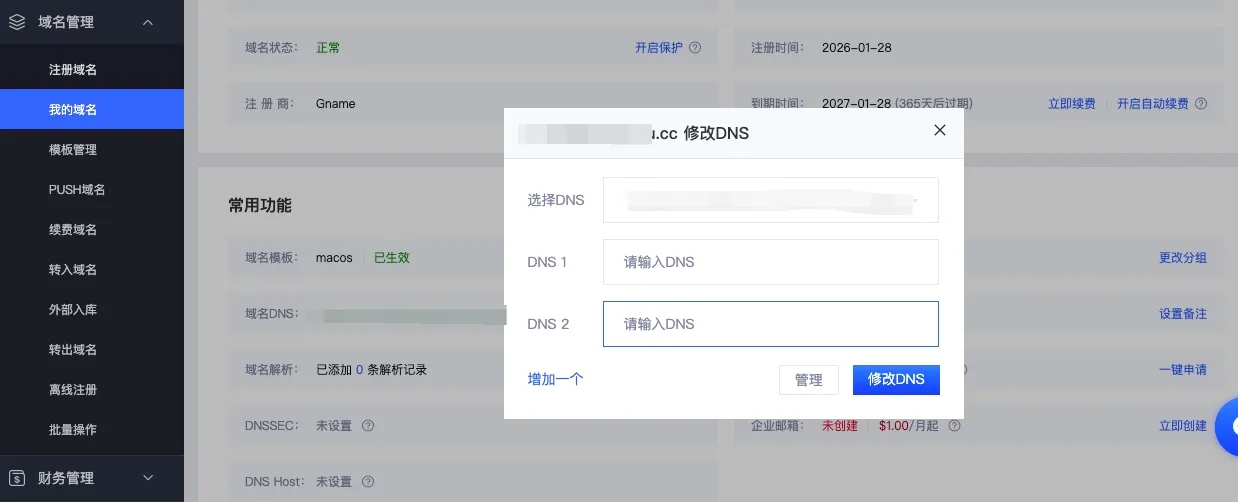The height and width of the screenshot is (502, 1238).
Task: Click help icon next to $1.00/月起
Action: click(x=954, y=426)
